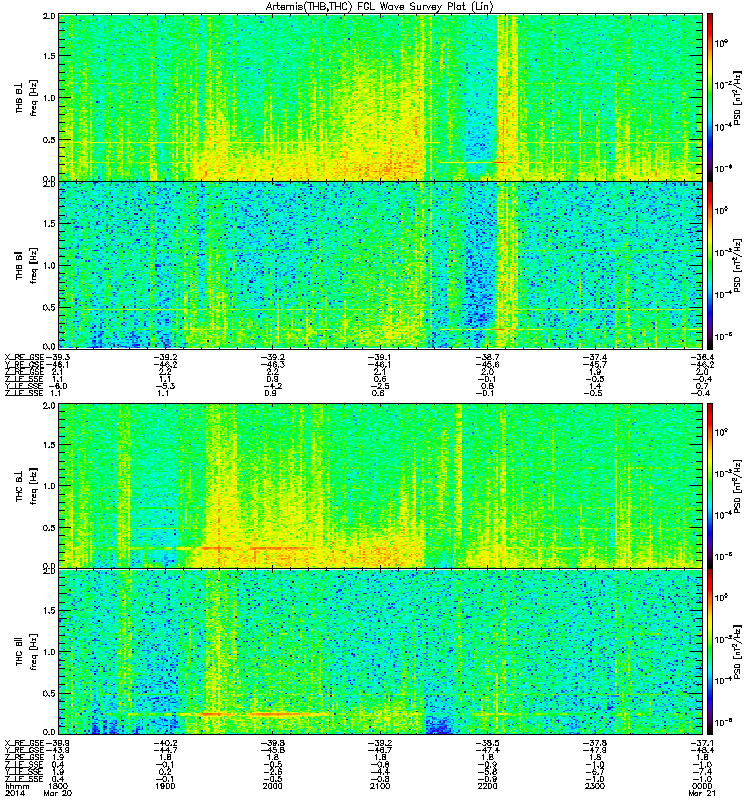
Task: Click the Artemis FGL Wave Survey Plot title
Action: point(379,7)
